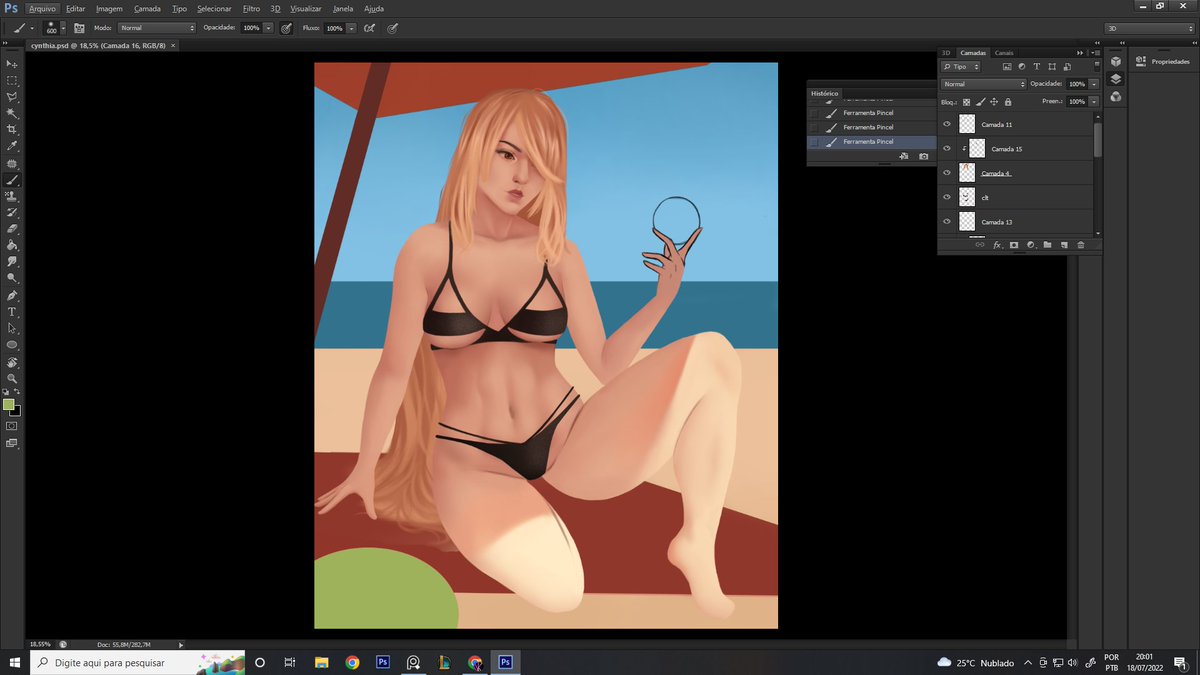This screenshot has height=675, width=1200.
Task: Select the History Brush tool
Action: pyautogui.click(x=12, y=212)
